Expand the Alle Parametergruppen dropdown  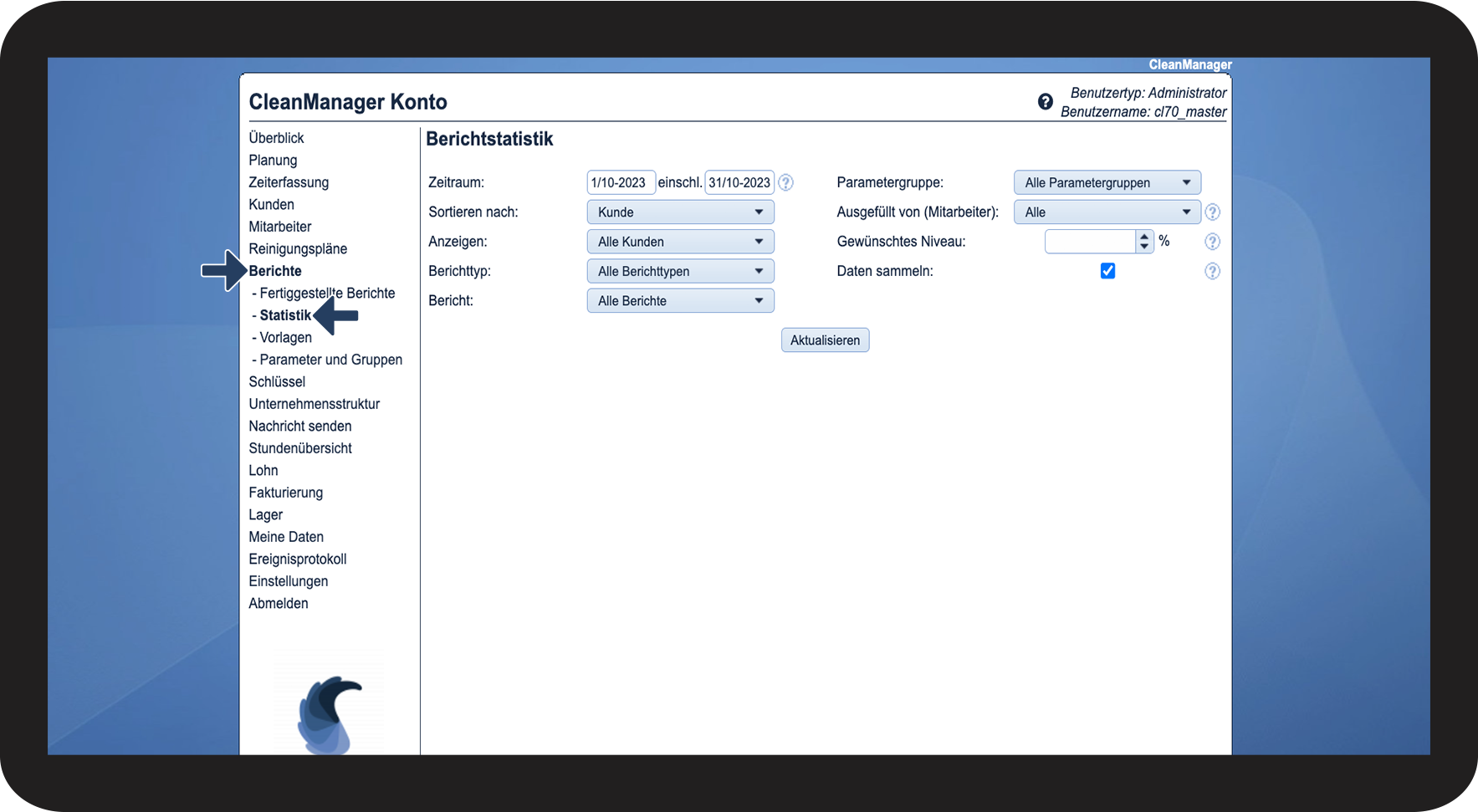pos(1107,182)
